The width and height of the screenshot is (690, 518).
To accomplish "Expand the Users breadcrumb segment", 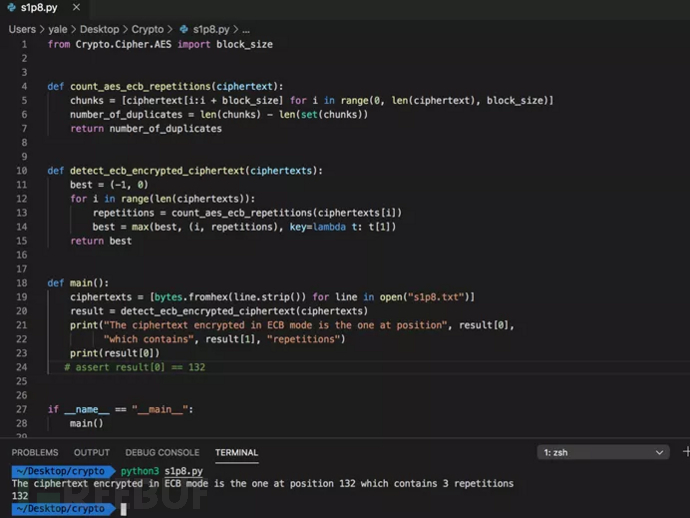I will (22, 30).
